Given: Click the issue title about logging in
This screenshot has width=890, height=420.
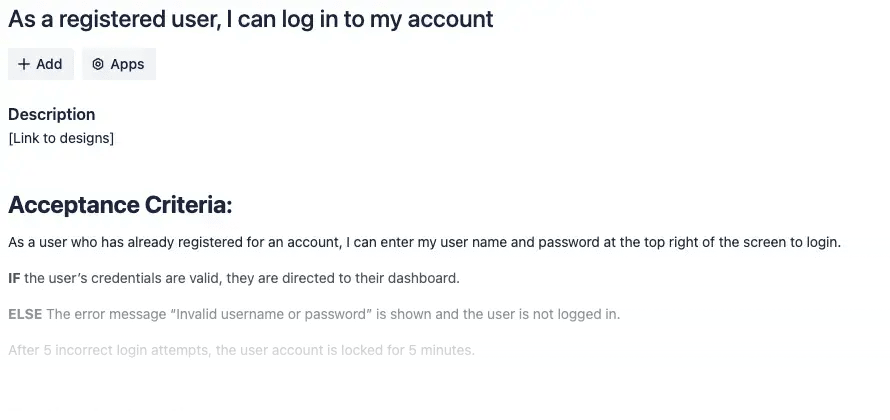Looking at the screenshot, I should [x=250, y=18].
